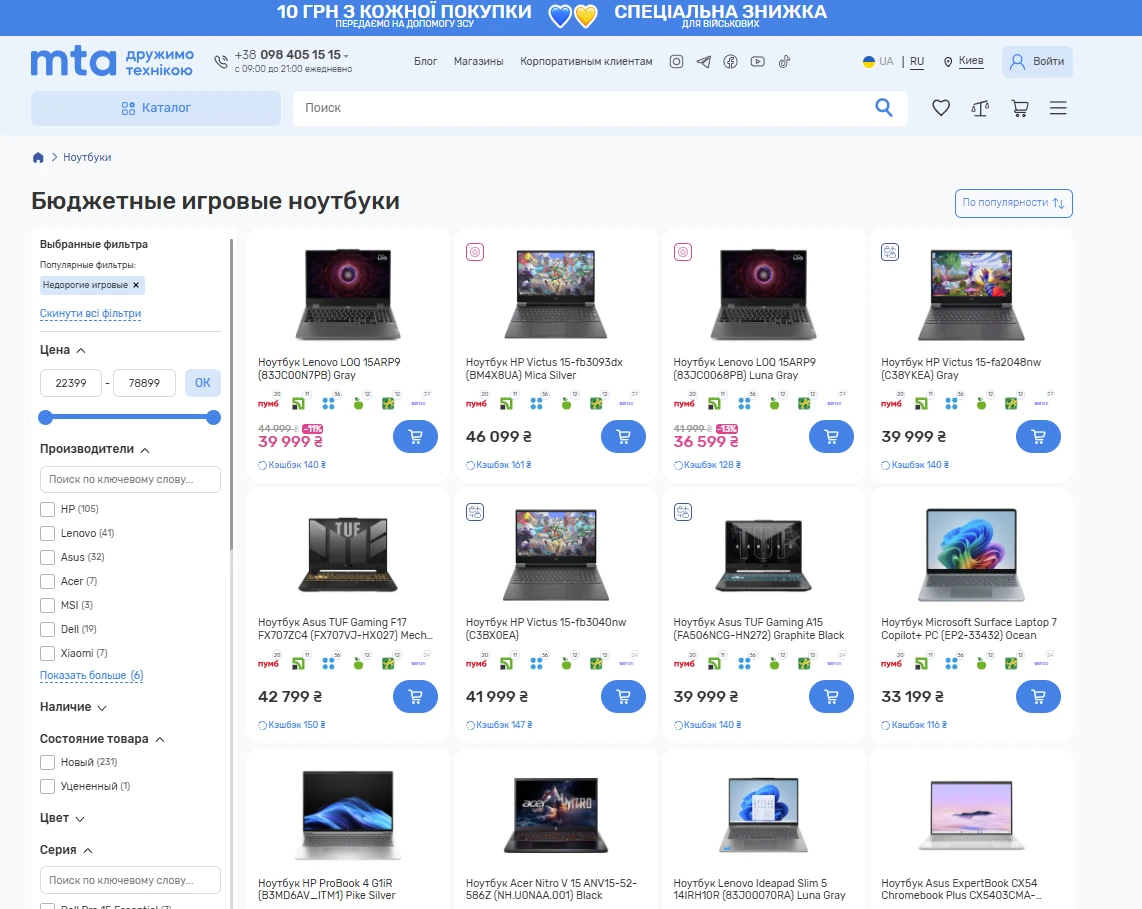The image size is (1142, 909).
Task: Add HP Victus 15-fa2048nw to cart
Action: [x=1038, y=437]
